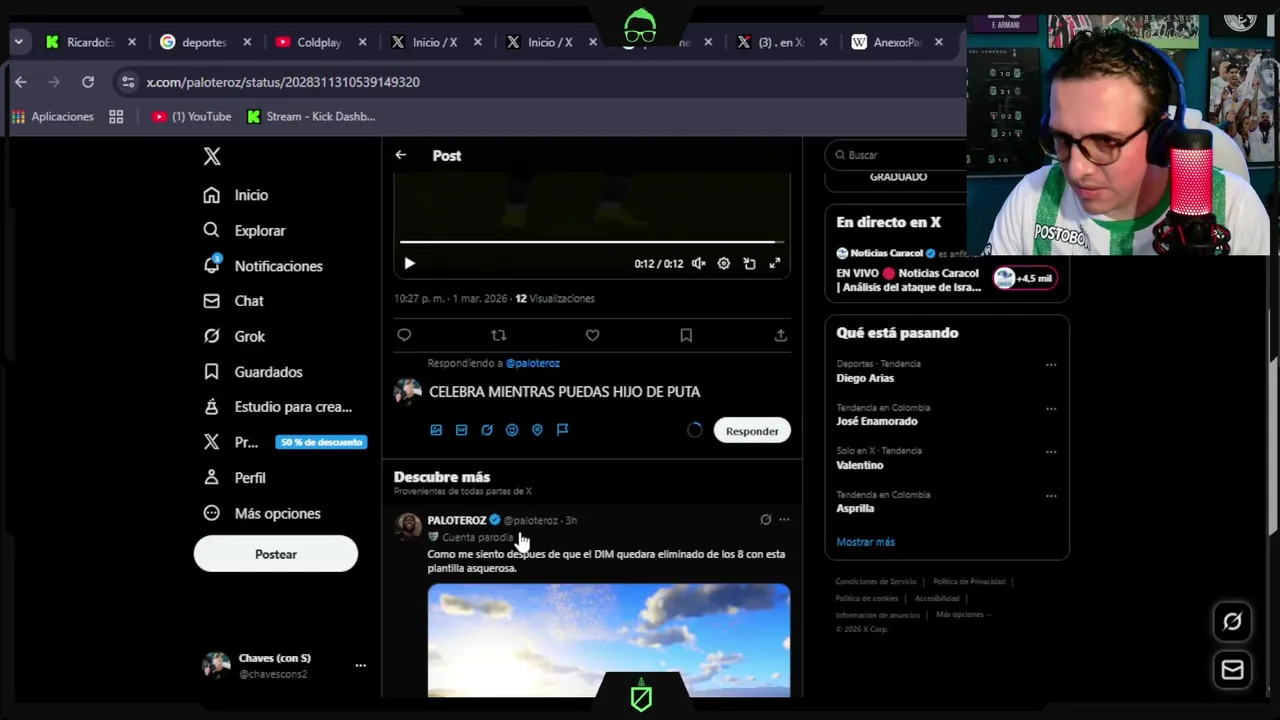Open Condiciones de Servicio link

point(876,582)
